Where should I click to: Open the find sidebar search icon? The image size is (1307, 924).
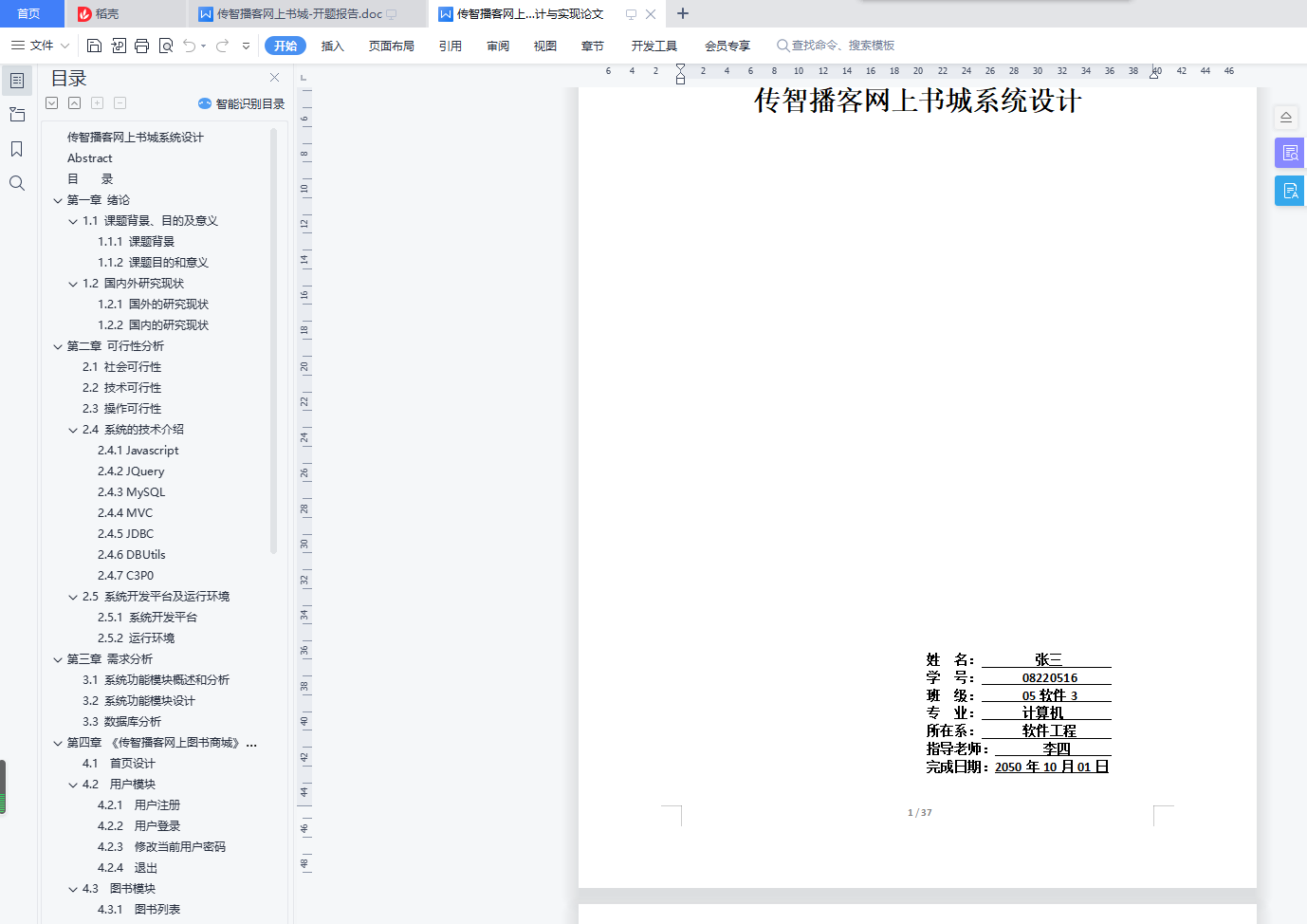point(17,183)
